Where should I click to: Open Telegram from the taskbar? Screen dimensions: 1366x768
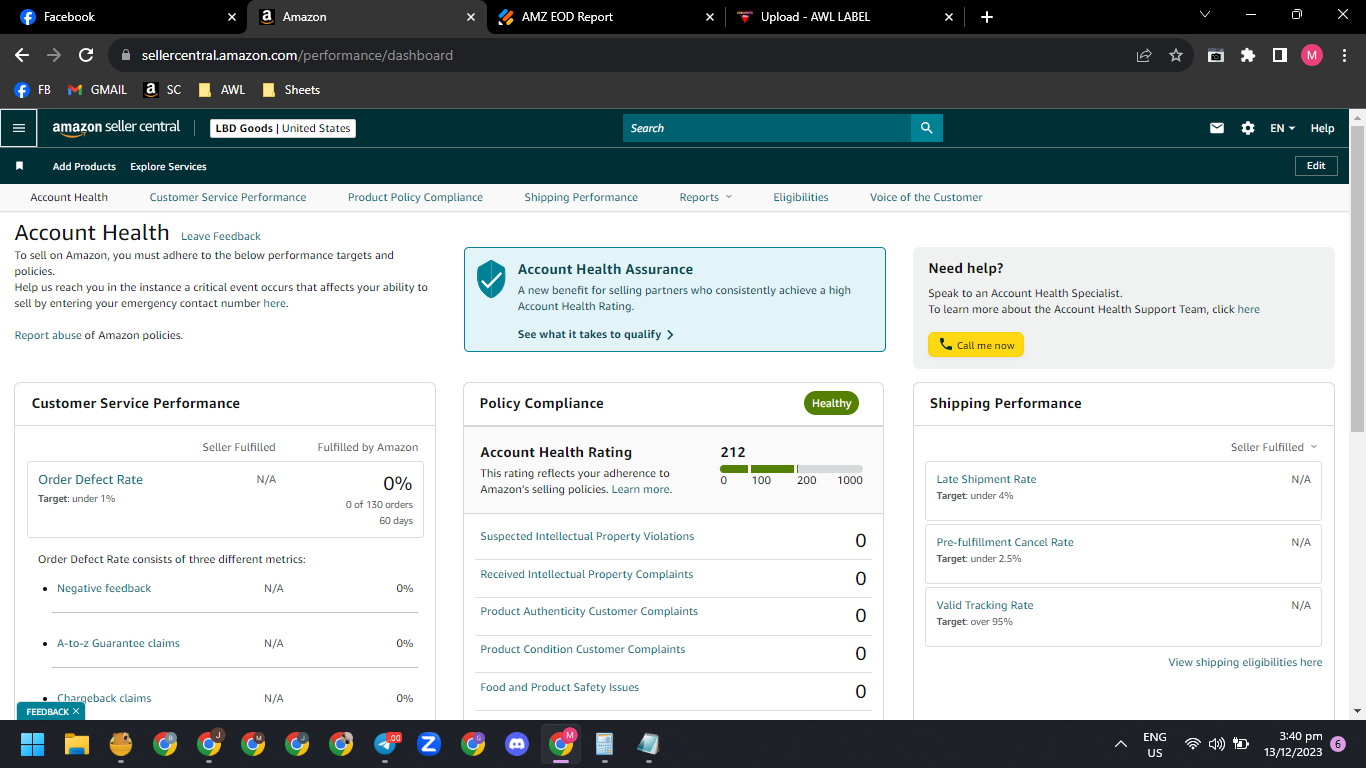pos(386,744)
